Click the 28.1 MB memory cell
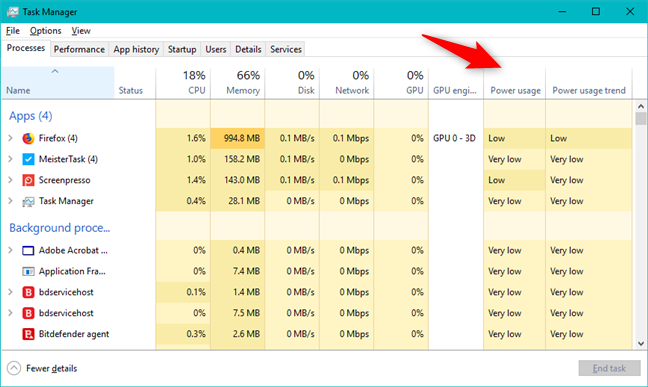The height and width of the screenshot is (387, 648). pyautogui.click(x=238, y=201)
